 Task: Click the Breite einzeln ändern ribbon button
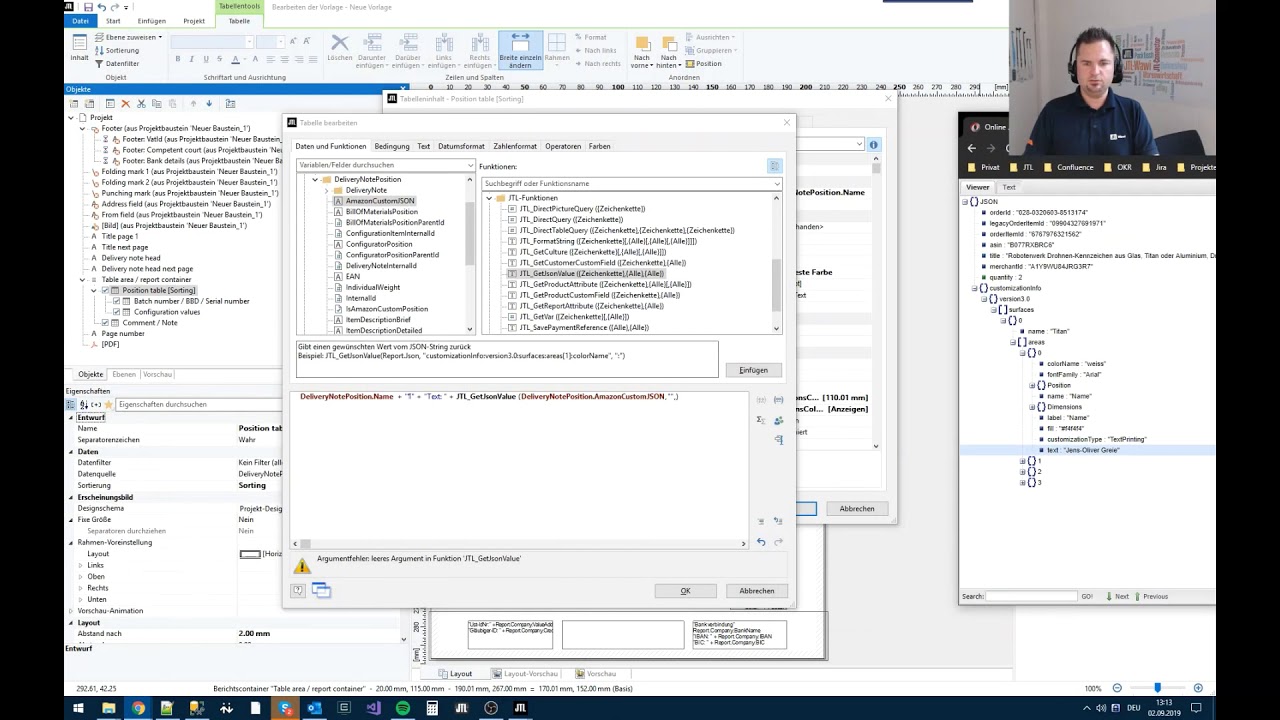pyautogui.click(x=520, y=50)
